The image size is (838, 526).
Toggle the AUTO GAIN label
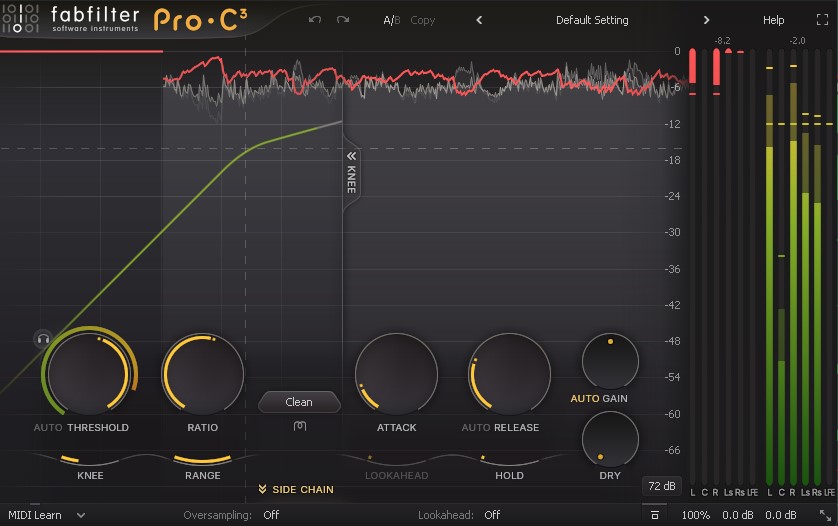599,399
